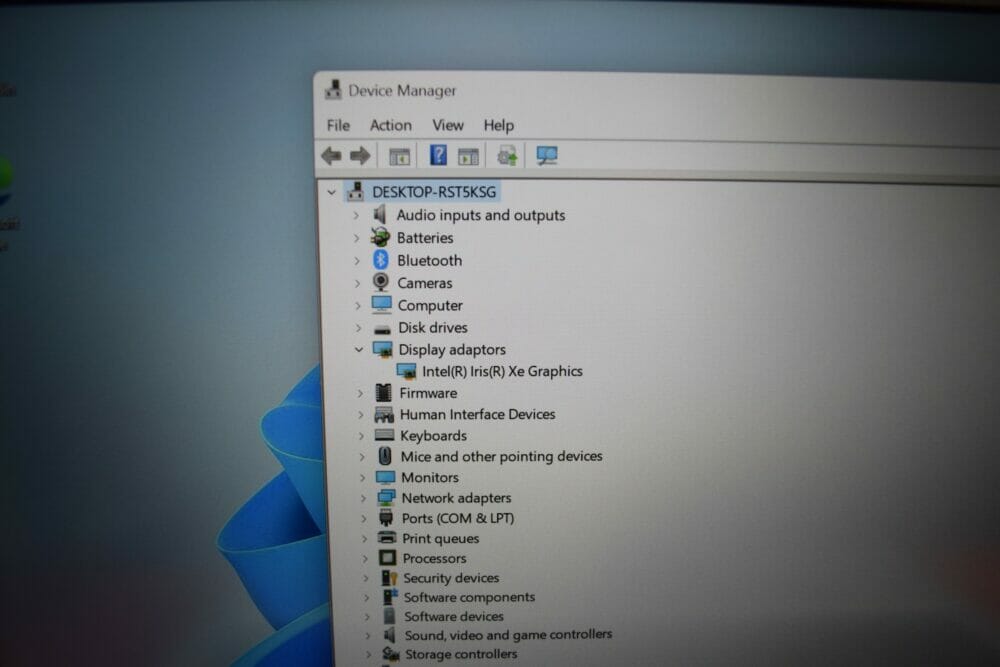Click the Keyboards icon
The height and width of the screenshot is (667, 1000).
point(385,436)
